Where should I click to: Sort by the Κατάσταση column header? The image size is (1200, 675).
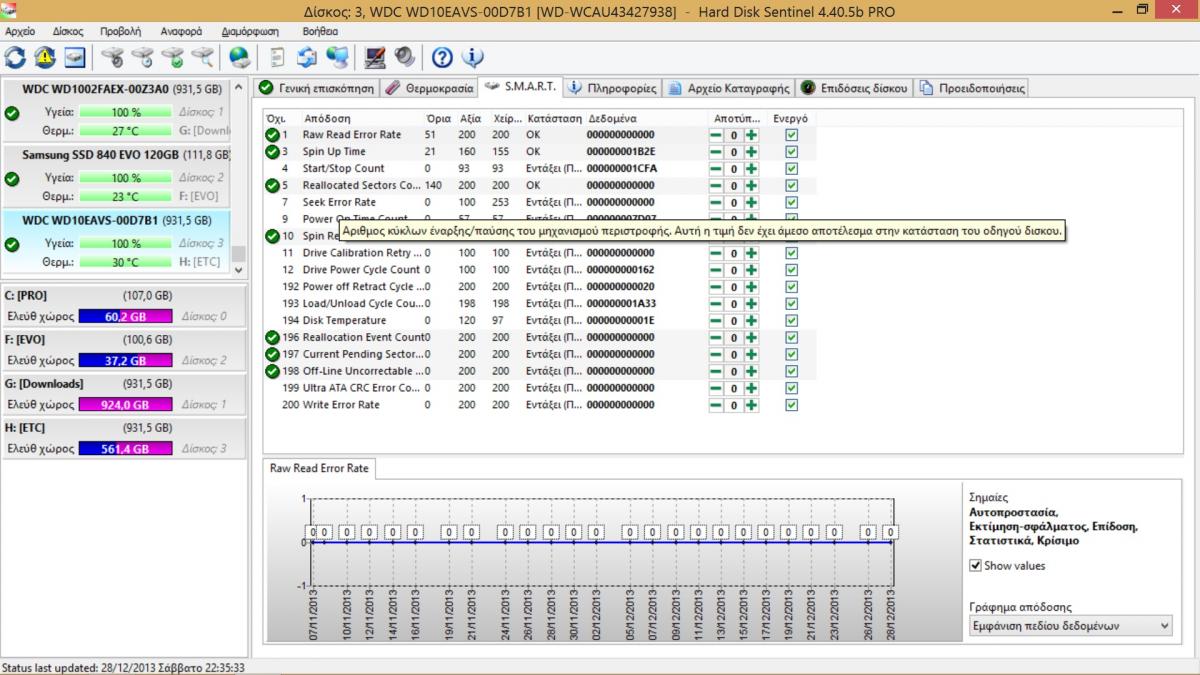point(554,118)
